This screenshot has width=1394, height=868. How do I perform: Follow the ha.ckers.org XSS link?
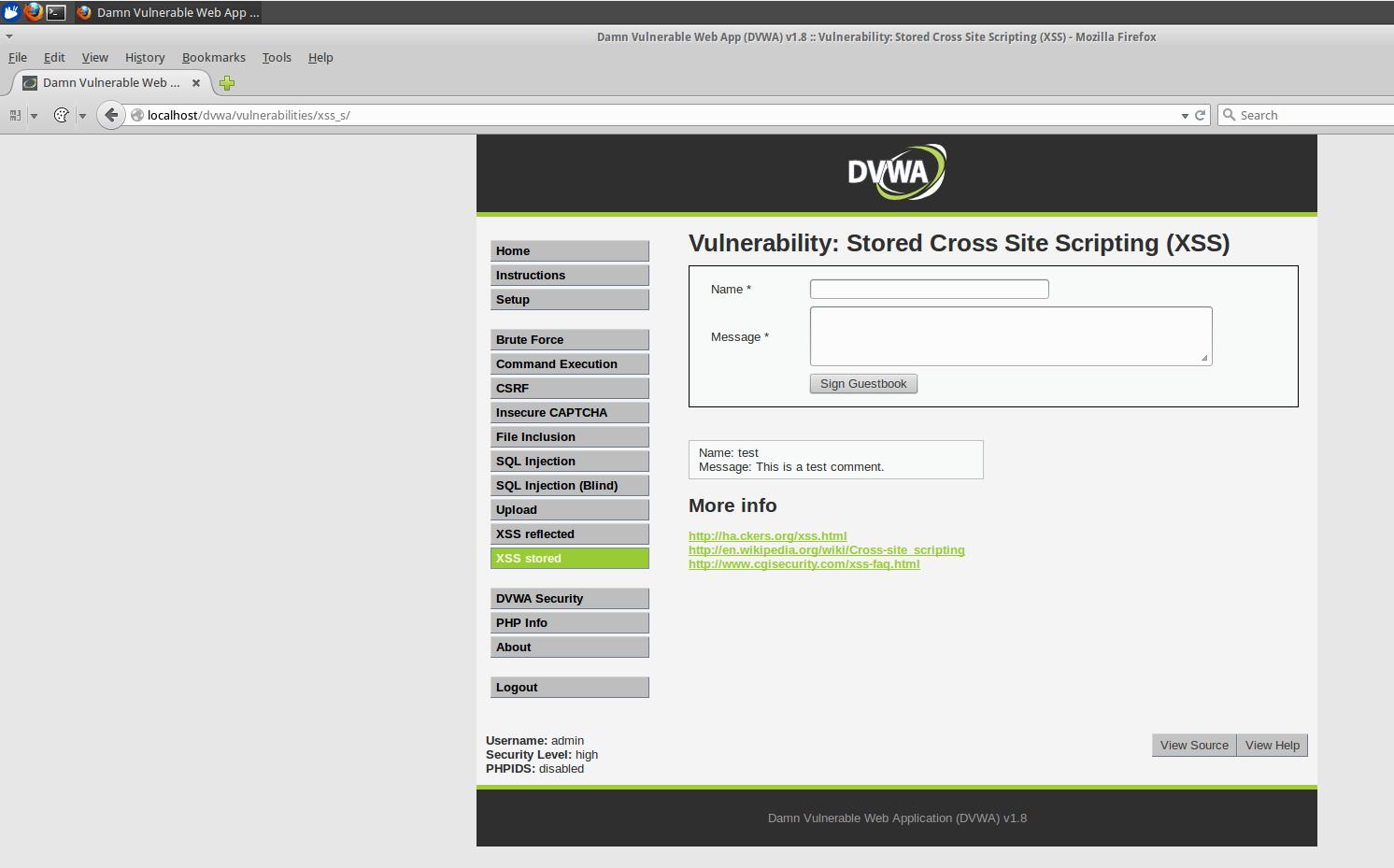[767, 535]
